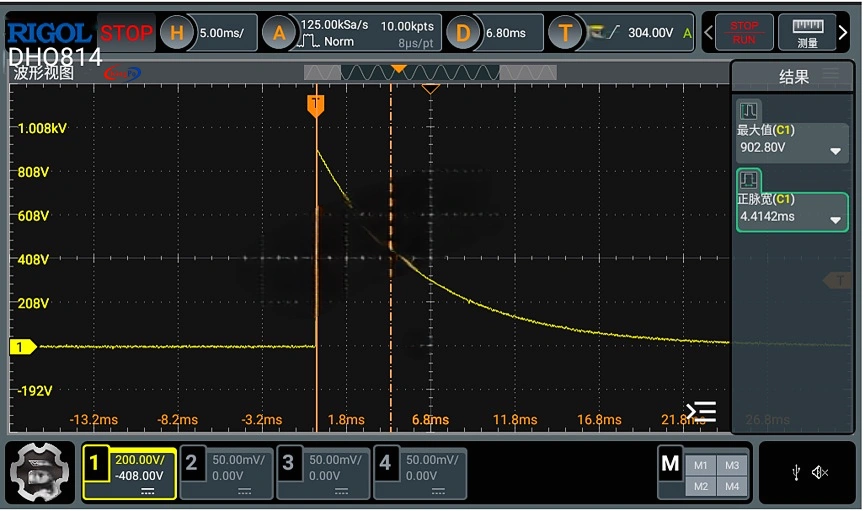Click the STOP RUN button
Image resolution: width=865 pixels, height=511 pixels.
744,33
